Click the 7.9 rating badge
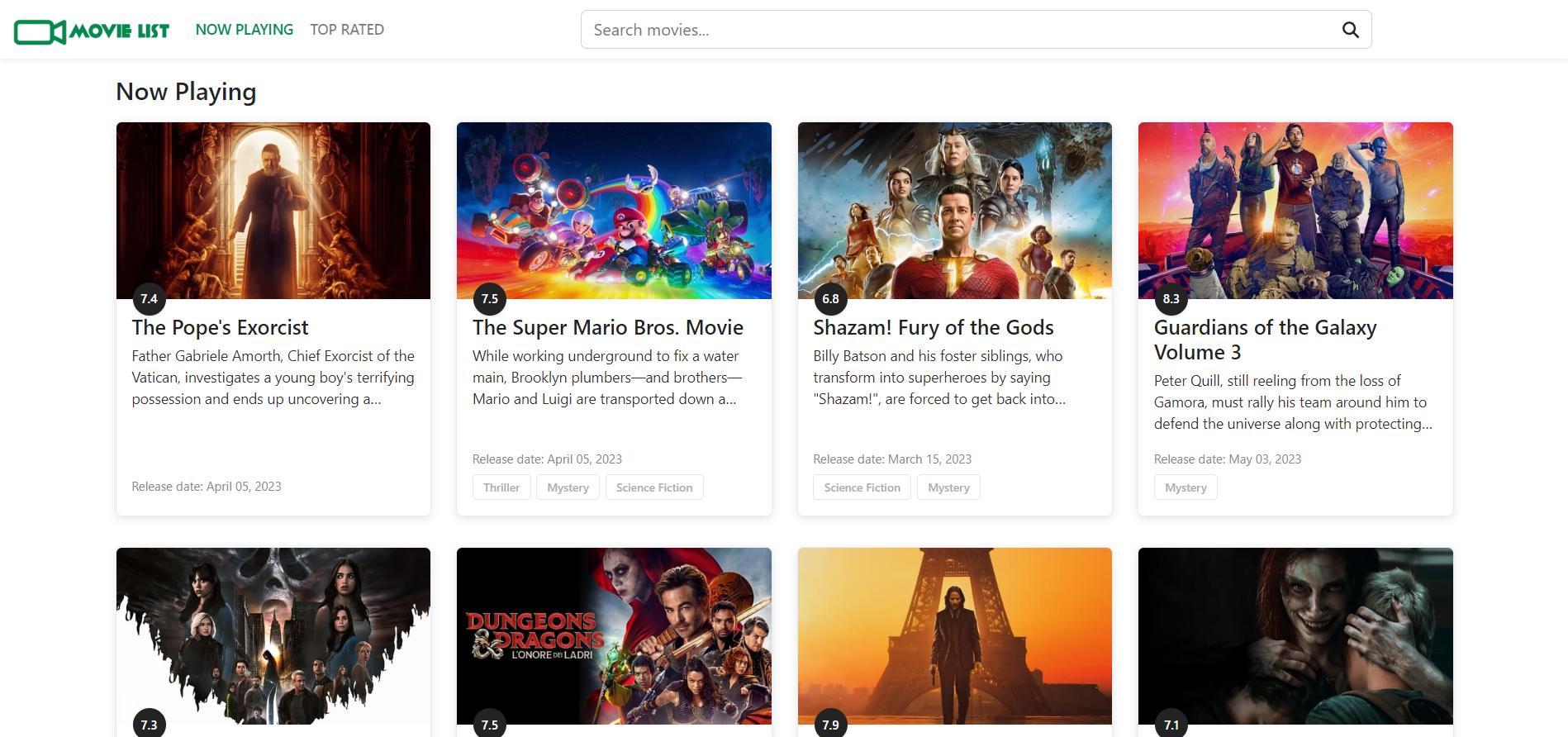 (x=830, y=725)
